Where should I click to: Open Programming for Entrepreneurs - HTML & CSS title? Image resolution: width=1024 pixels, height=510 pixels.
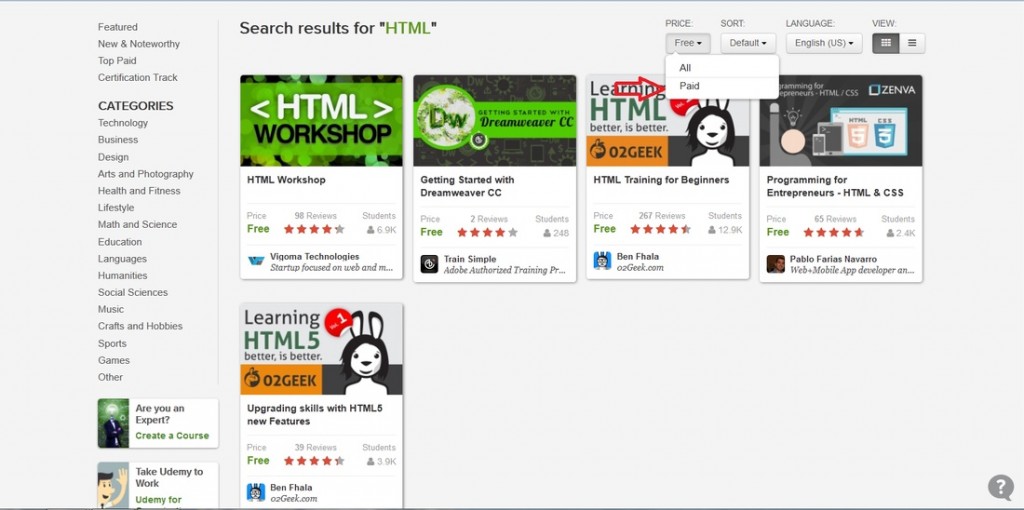[x=835, y=186]
